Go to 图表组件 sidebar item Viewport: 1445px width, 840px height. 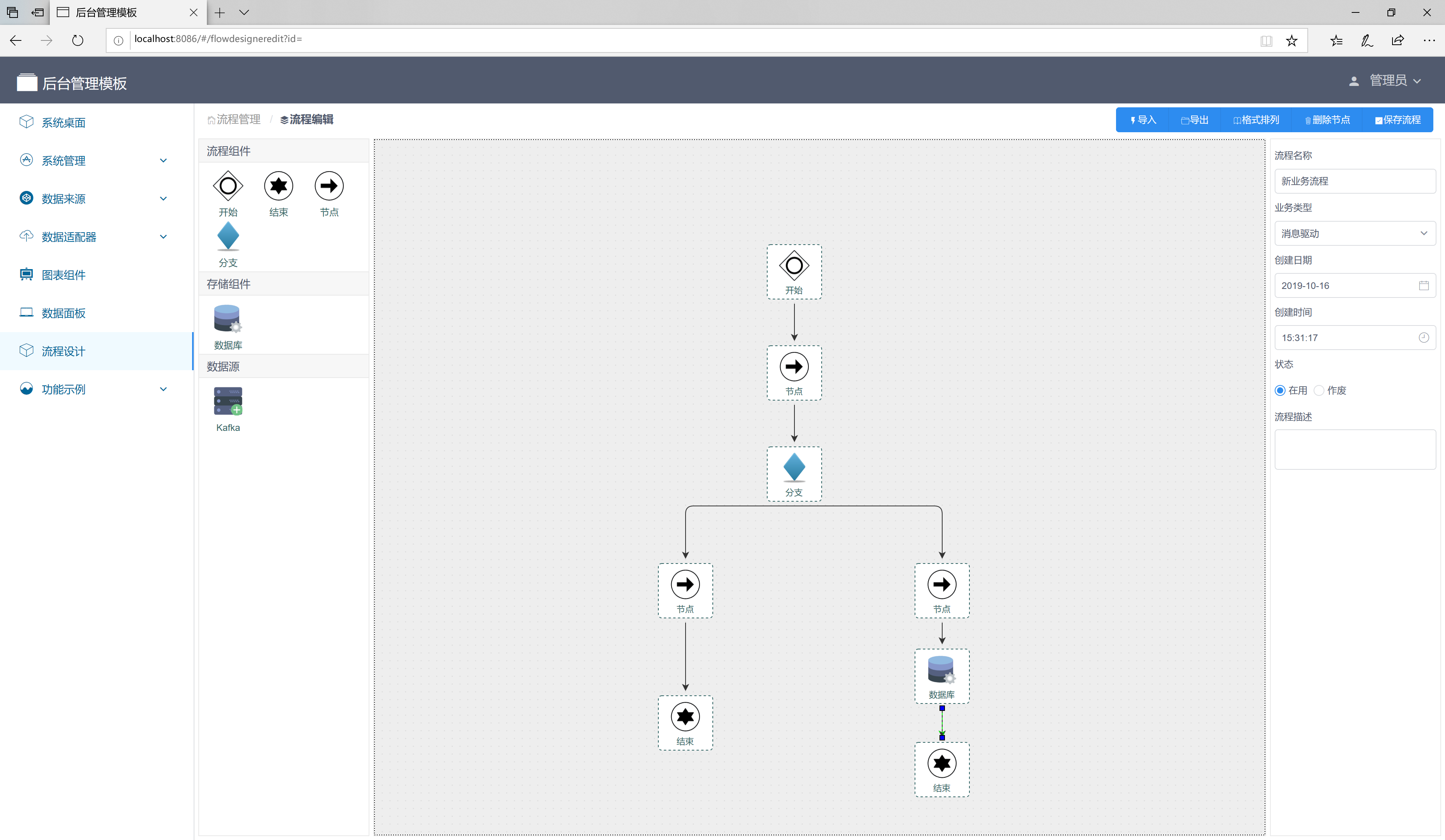[x=64, y=275]
